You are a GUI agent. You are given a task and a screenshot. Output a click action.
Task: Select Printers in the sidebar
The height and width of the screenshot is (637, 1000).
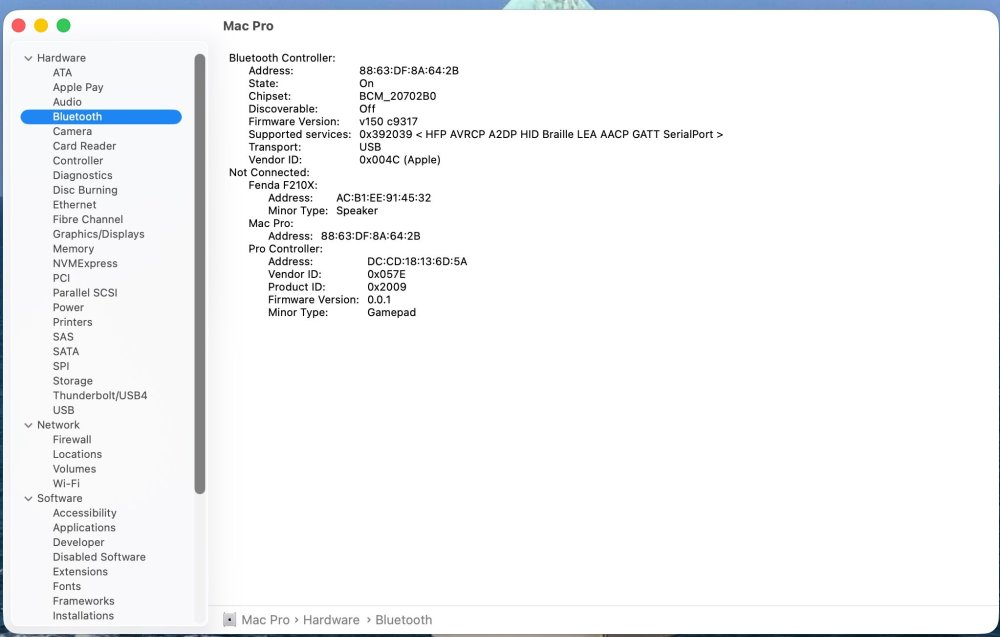coord(72,322)
